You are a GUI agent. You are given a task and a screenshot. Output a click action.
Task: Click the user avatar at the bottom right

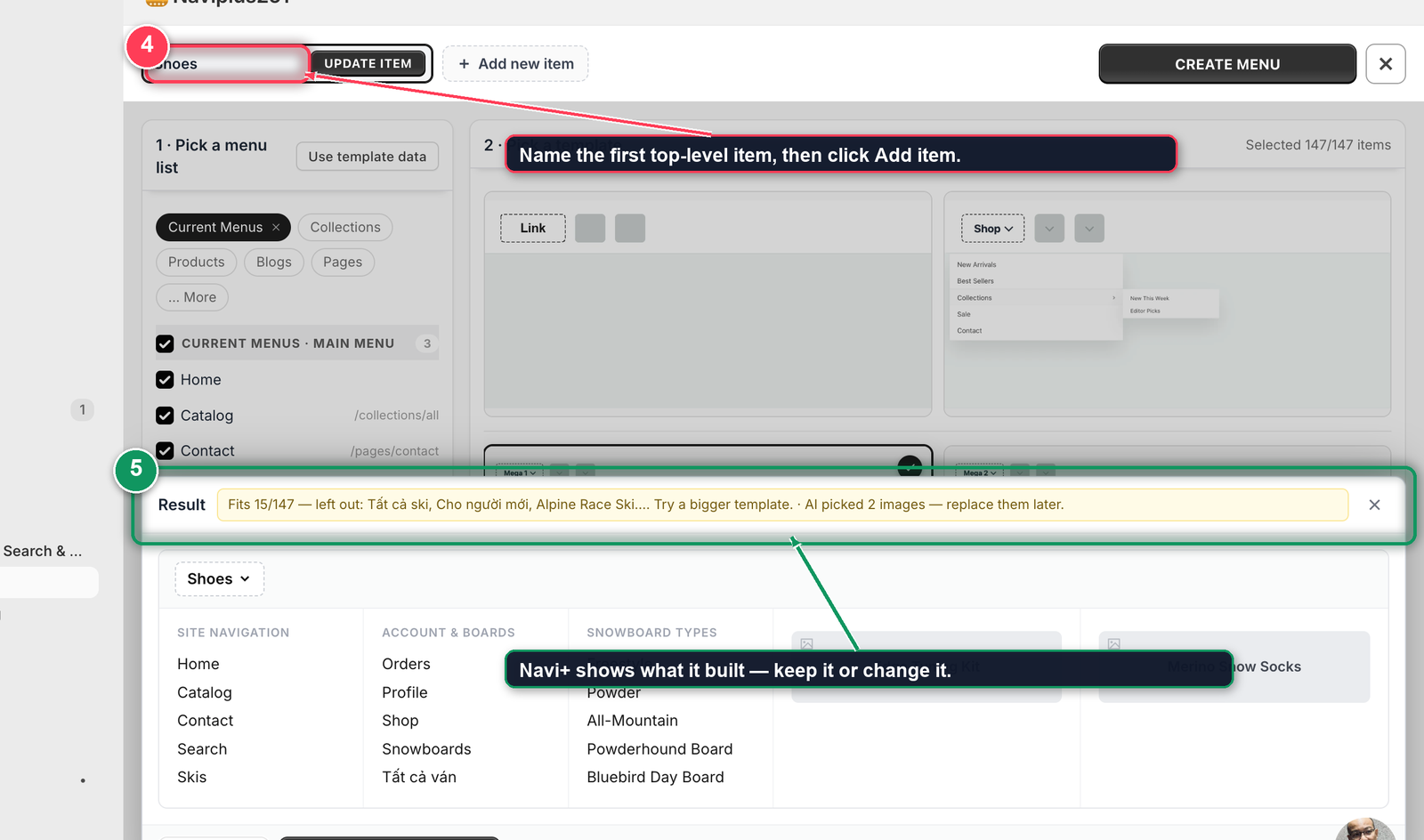[x=1365, y=829]
